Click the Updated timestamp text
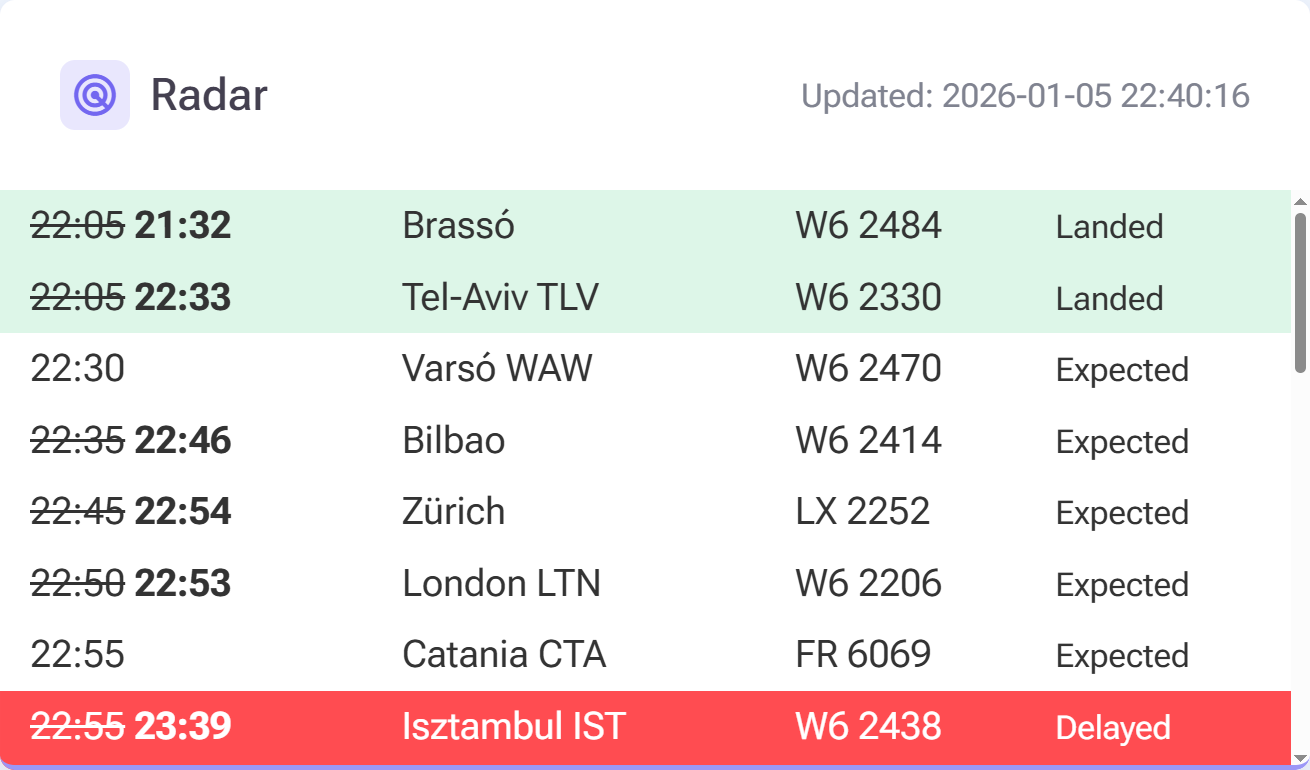 click(x=1025, y=96)
